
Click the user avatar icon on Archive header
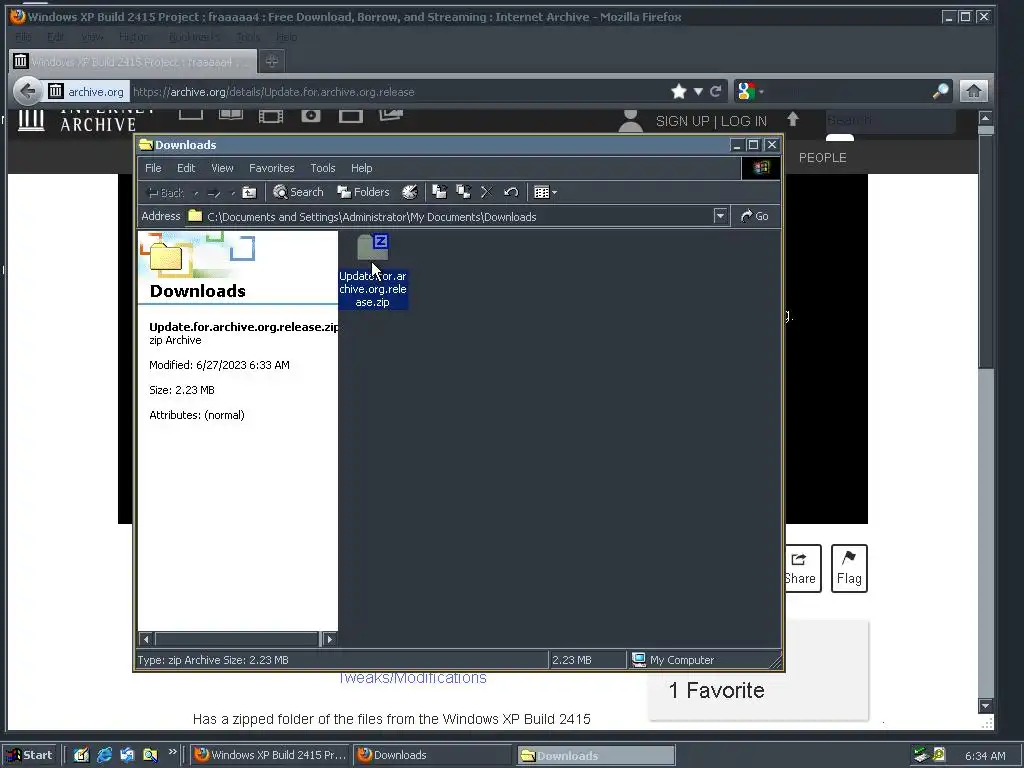[x=630, y=121]
